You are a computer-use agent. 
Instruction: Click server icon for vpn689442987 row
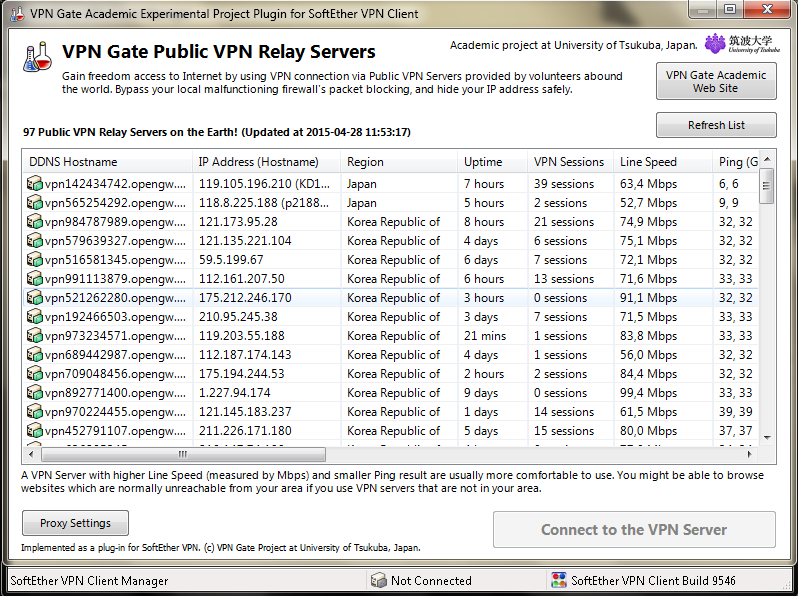tap(35, 354)
